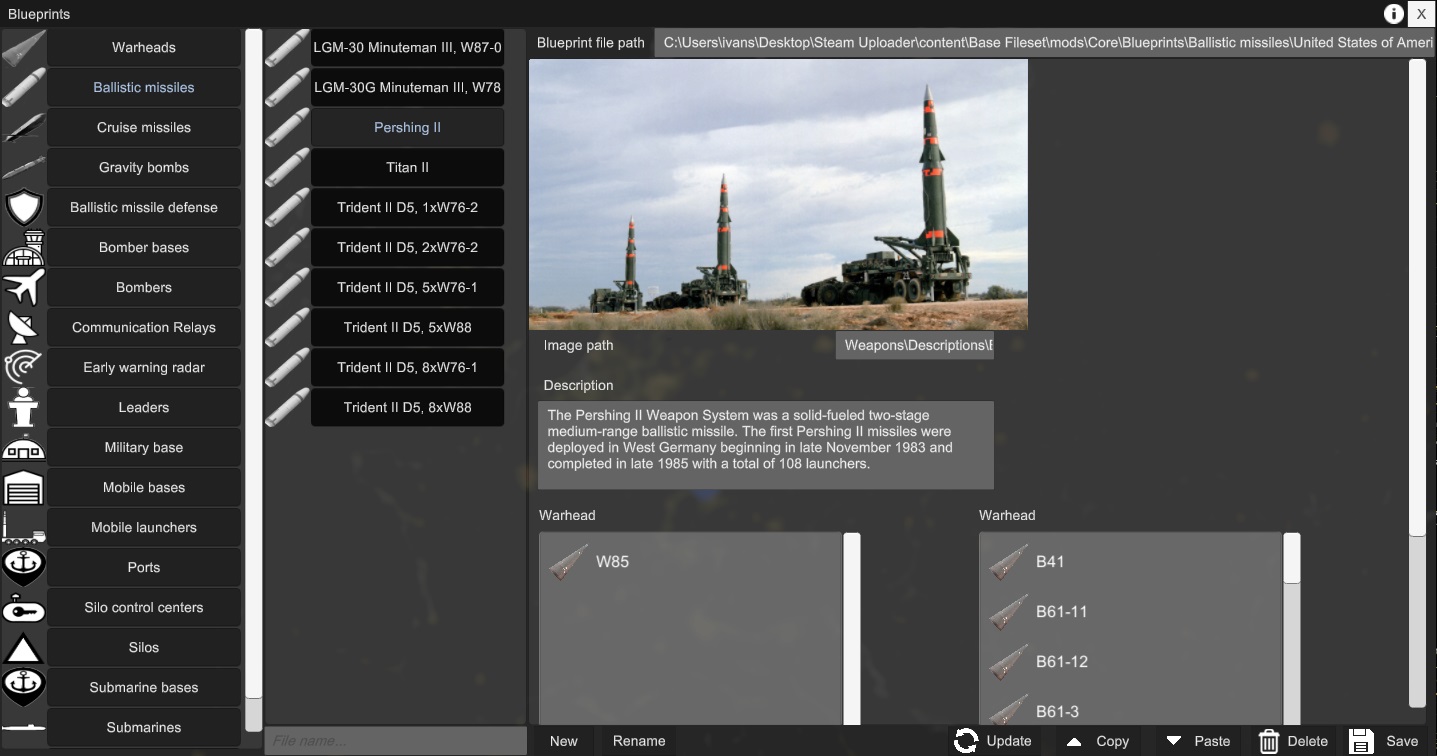The width and height of the screenshot is (1437, 756).
Task: Create a blueprint with the New button
Action: pos(562,741)
